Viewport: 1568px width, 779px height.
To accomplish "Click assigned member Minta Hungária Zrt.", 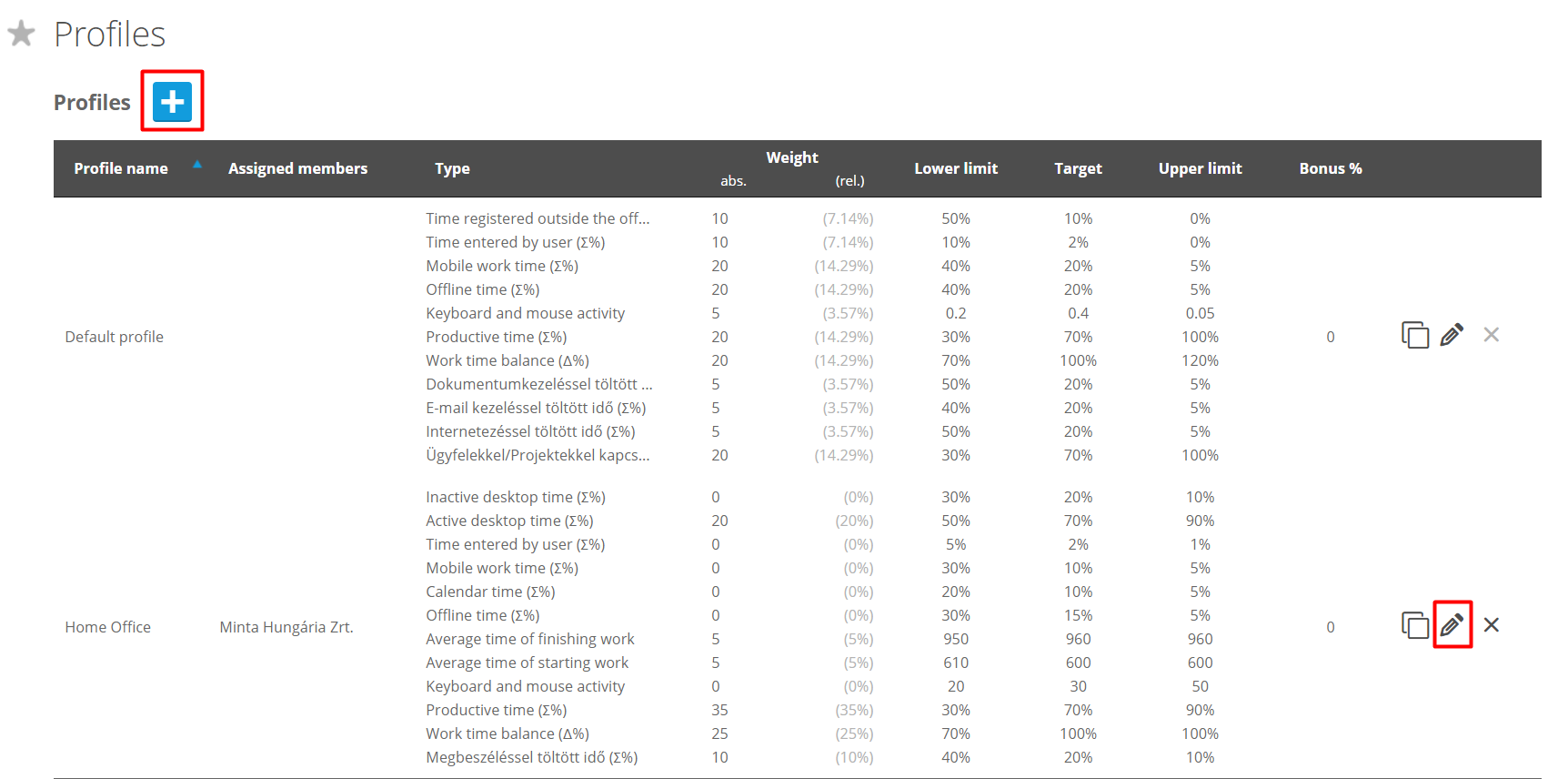I will [286, 627].
